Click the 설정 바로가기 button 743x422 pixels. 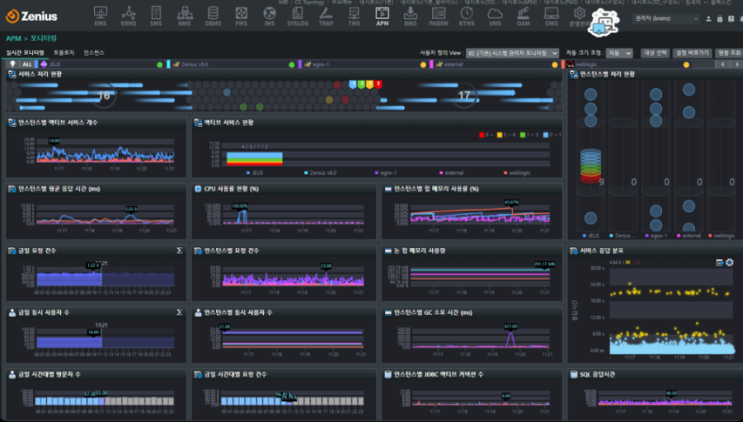click(x=692, y=52)
